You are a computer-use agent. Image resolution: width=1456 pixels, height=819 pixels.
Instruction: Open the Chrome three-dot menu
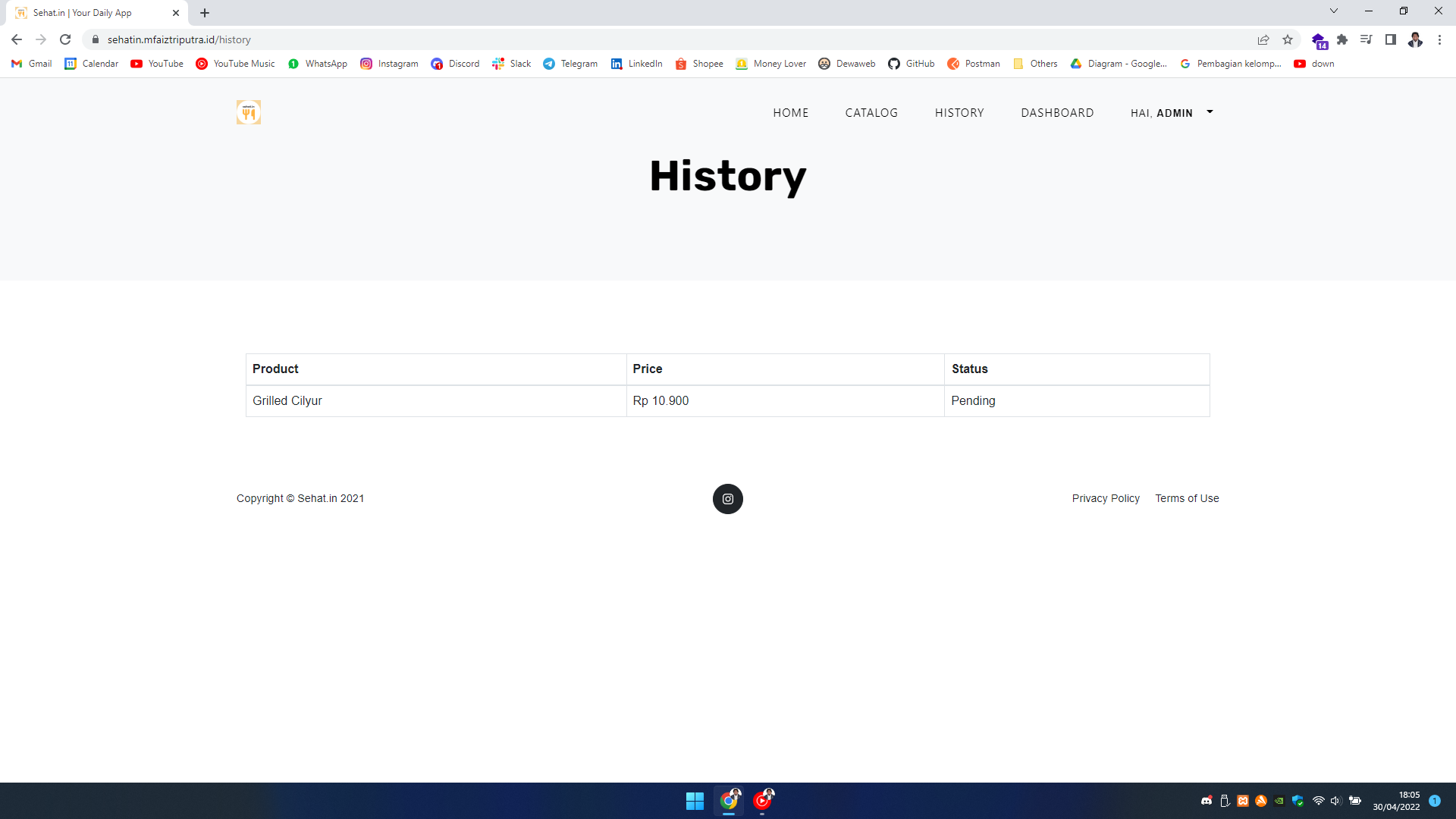[1439, 39]
